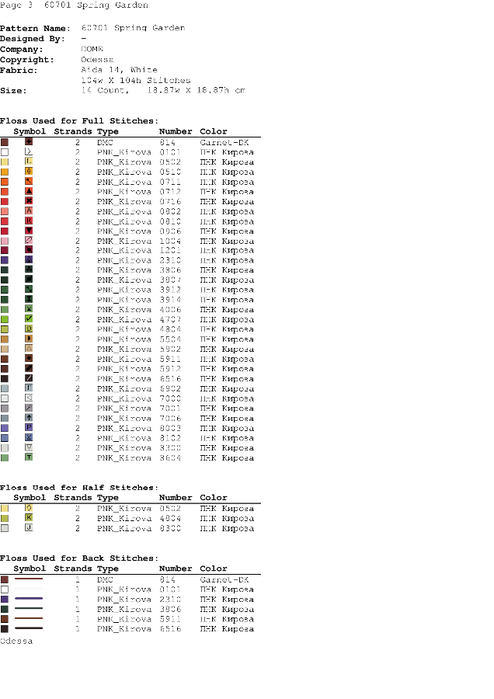
Task: Click the dot symbol in full-stitch row 5911
Action: coord(29,358)
